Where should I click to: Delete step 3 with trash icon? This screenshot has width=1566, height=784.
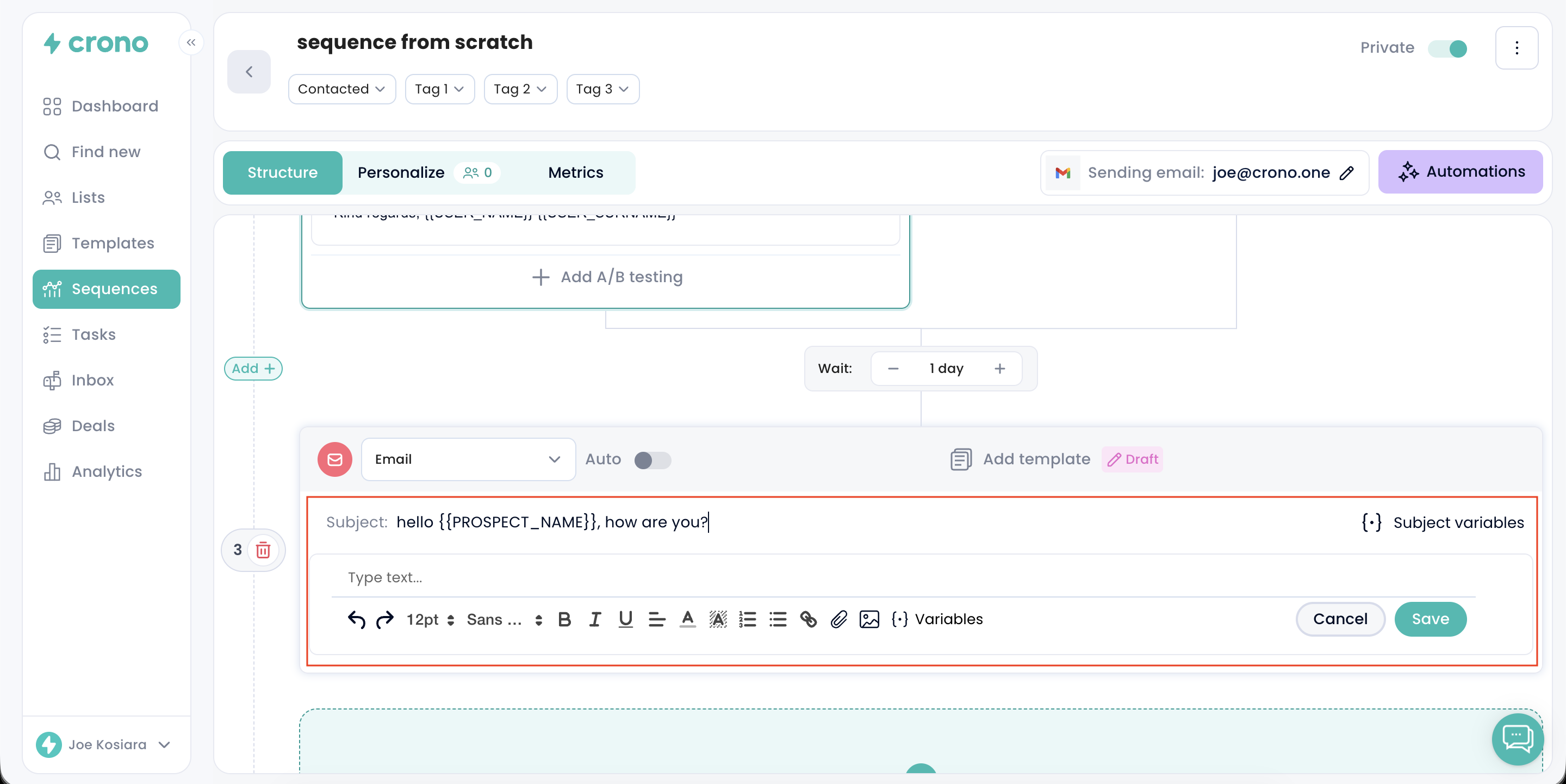(x=263, y=550)
